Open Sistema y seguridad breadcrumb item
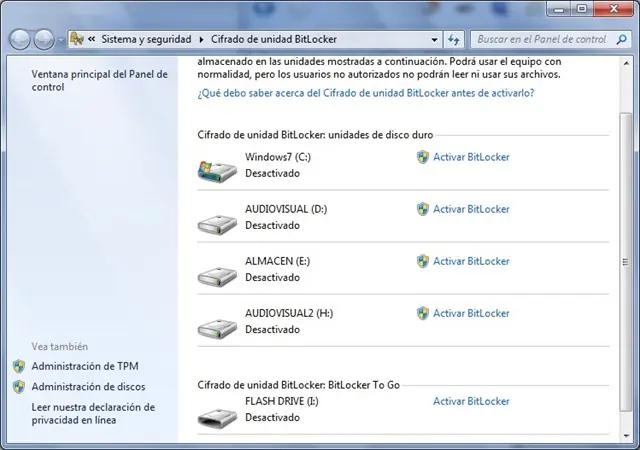Image resolution: width=640 pixels, height=450 pixels. 146,39
